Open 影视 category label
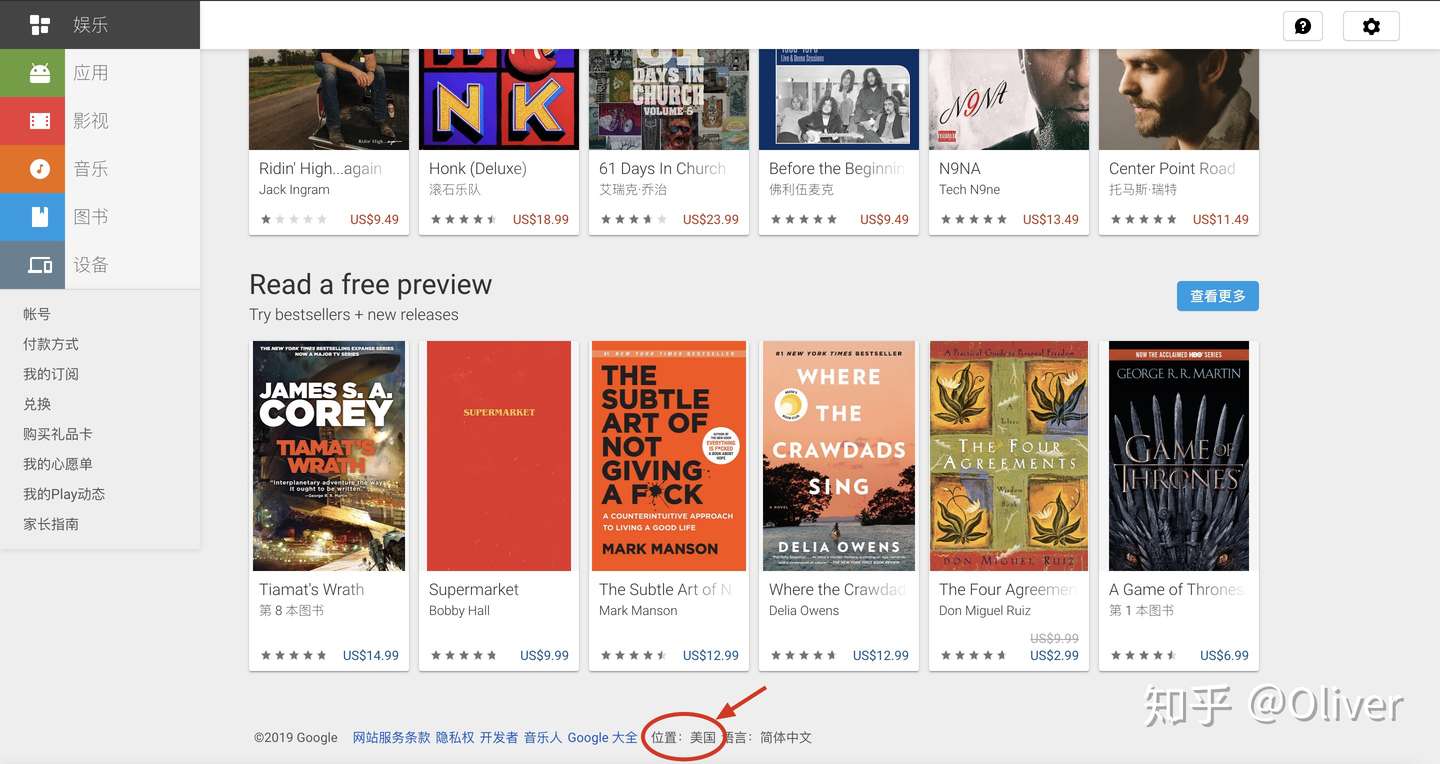The image size is (1440, 764). (90, 121)
